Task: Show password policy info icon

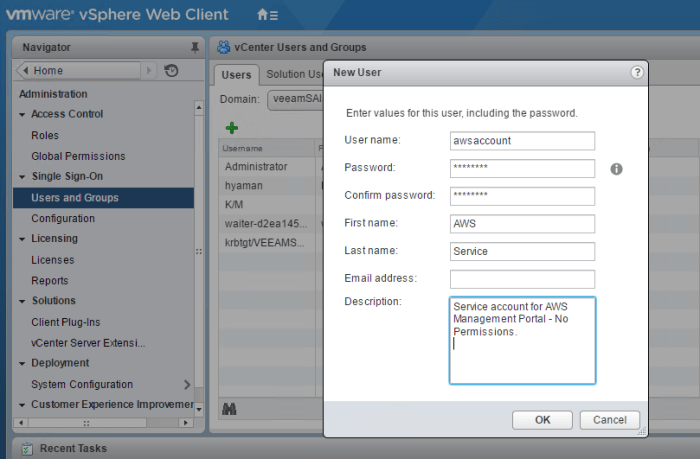Action: 616,169
